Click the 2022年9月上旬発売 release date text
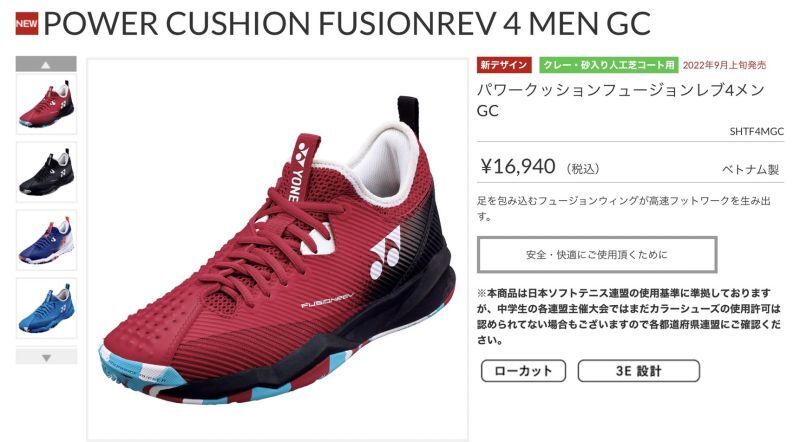Image resolution: width=800 pixels, height=442 pixels. coord(724,65)
